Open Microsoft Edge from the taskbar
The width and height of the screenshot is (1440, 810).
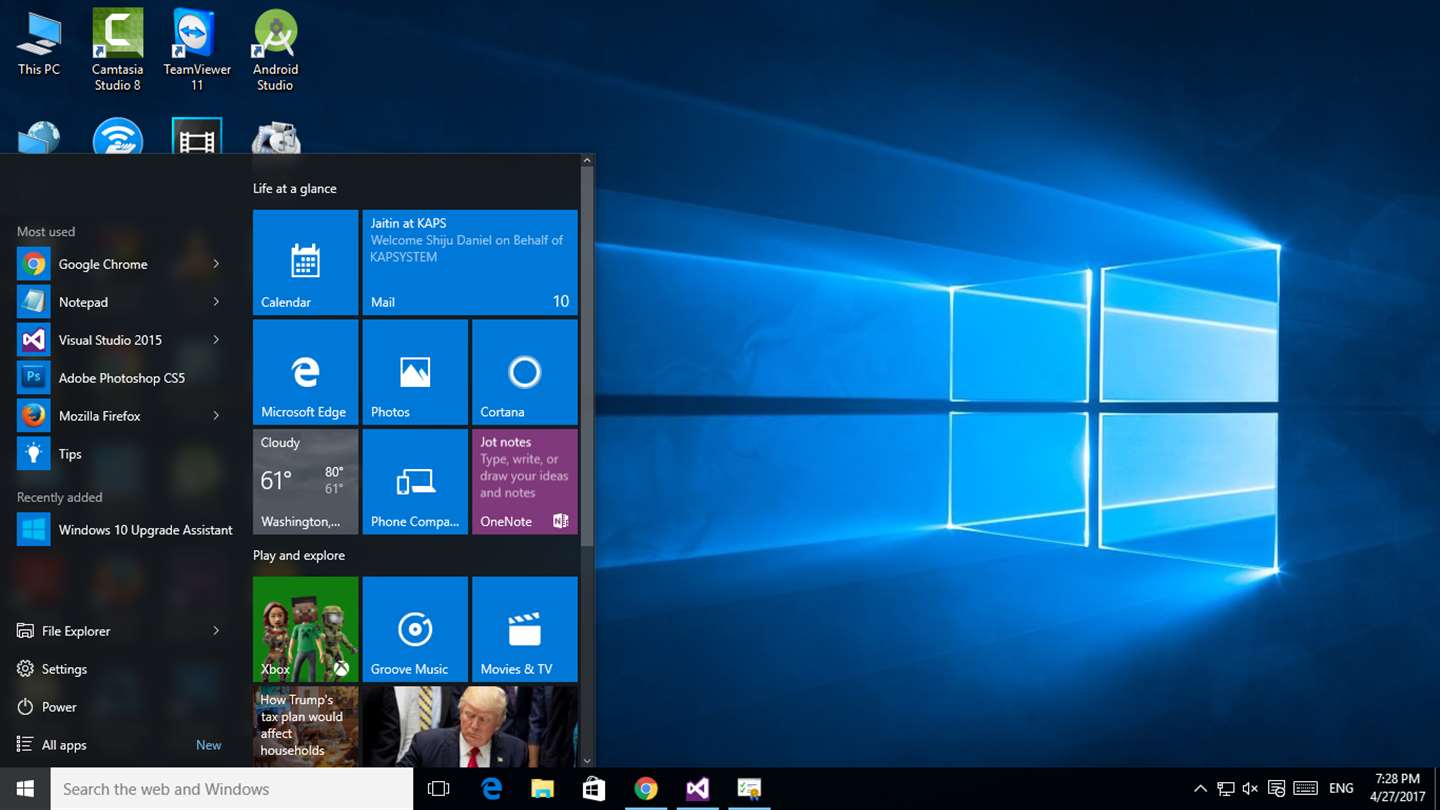click(x=491, y=789)
